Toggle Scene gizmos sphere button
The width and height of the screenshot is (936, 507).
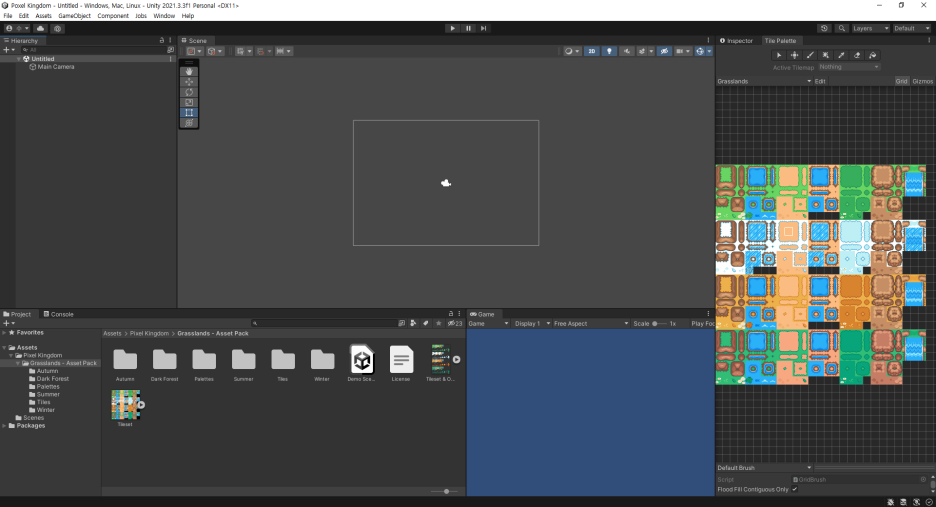[x=700, y=51]
